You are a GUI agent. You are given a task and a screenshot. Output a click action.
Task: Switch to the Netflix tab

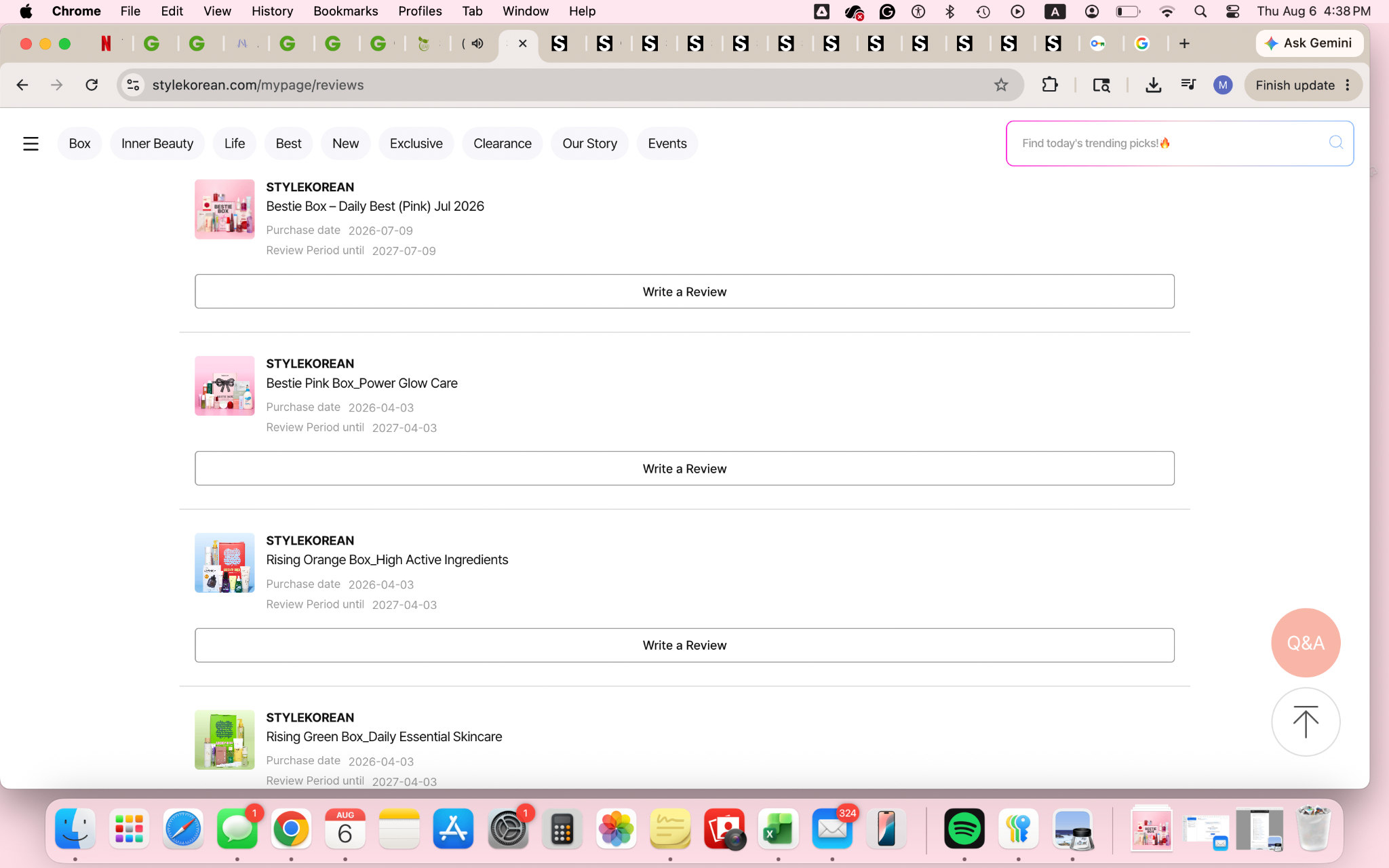coord(106,43)
